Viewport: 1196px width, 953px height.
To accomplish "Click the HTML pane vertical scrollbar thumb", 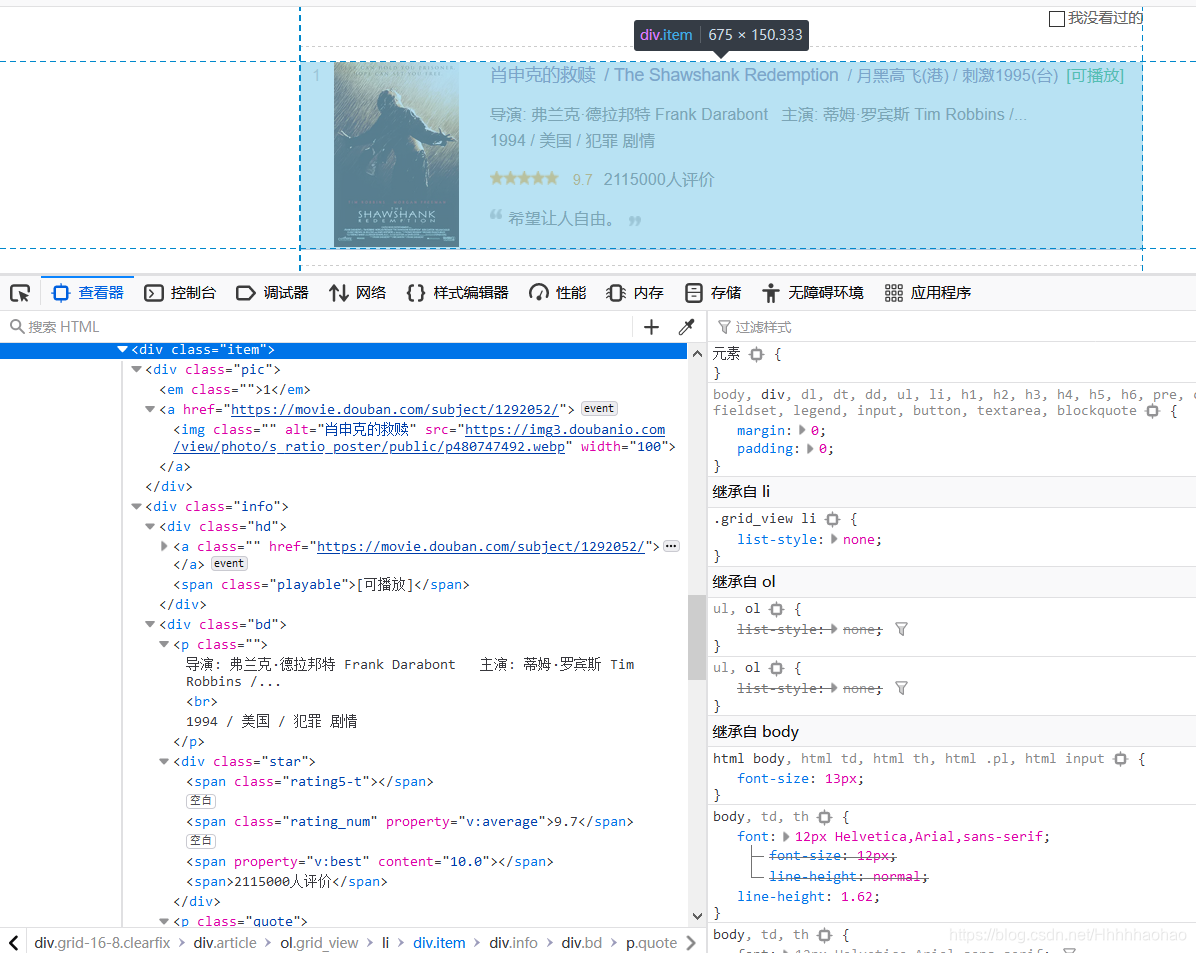I will [x=697, y=637].
